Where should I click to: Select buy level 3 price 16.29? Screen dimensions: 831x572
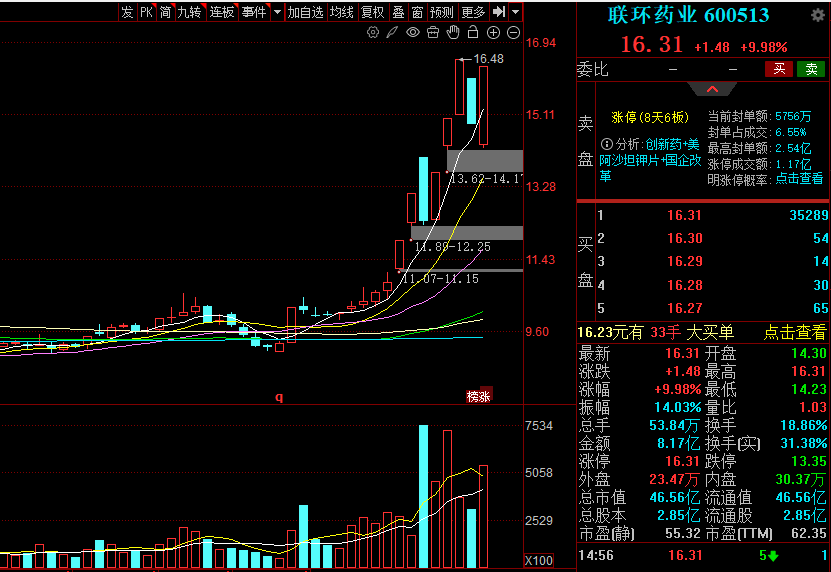[684, 261]
